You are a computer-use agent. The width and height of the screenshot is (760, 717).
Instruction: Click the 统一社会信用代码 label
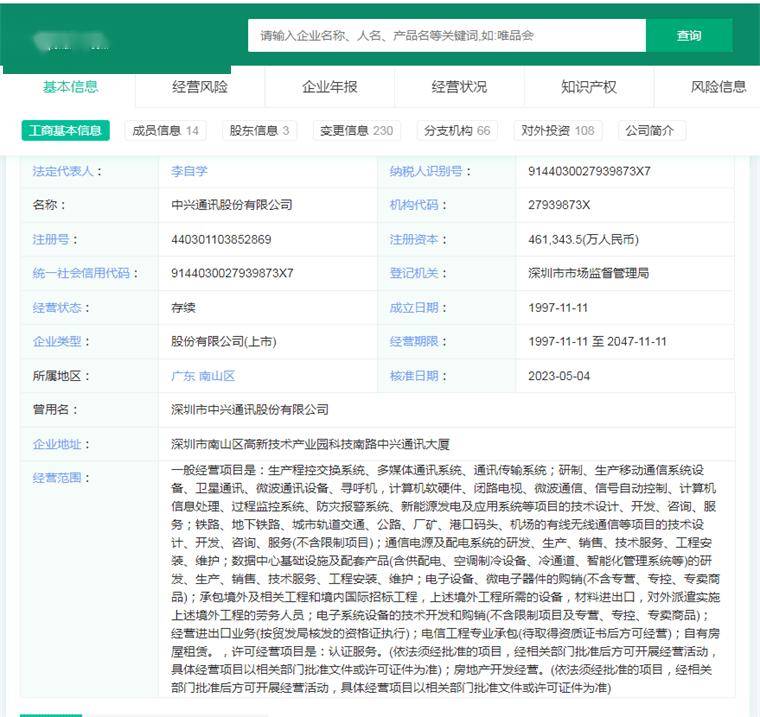point(81,273)
